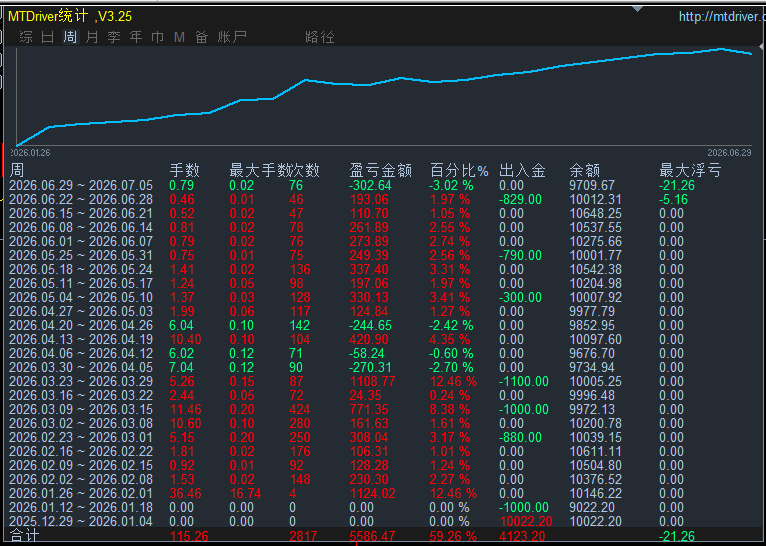766x546 pixels.
Task: Open the 路径 path tab
Action: point(320,37)
